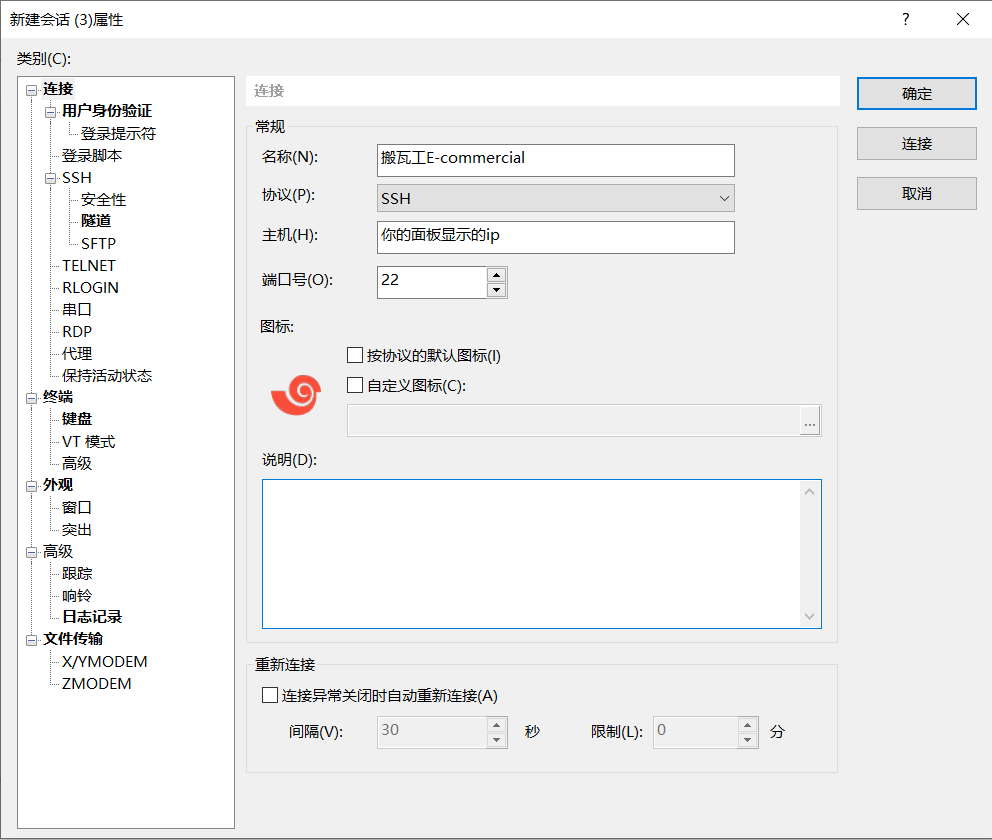The height and width of the screenshot is (840, 992).
Task: Increase port number with up arrow
Action: point(496,275)
